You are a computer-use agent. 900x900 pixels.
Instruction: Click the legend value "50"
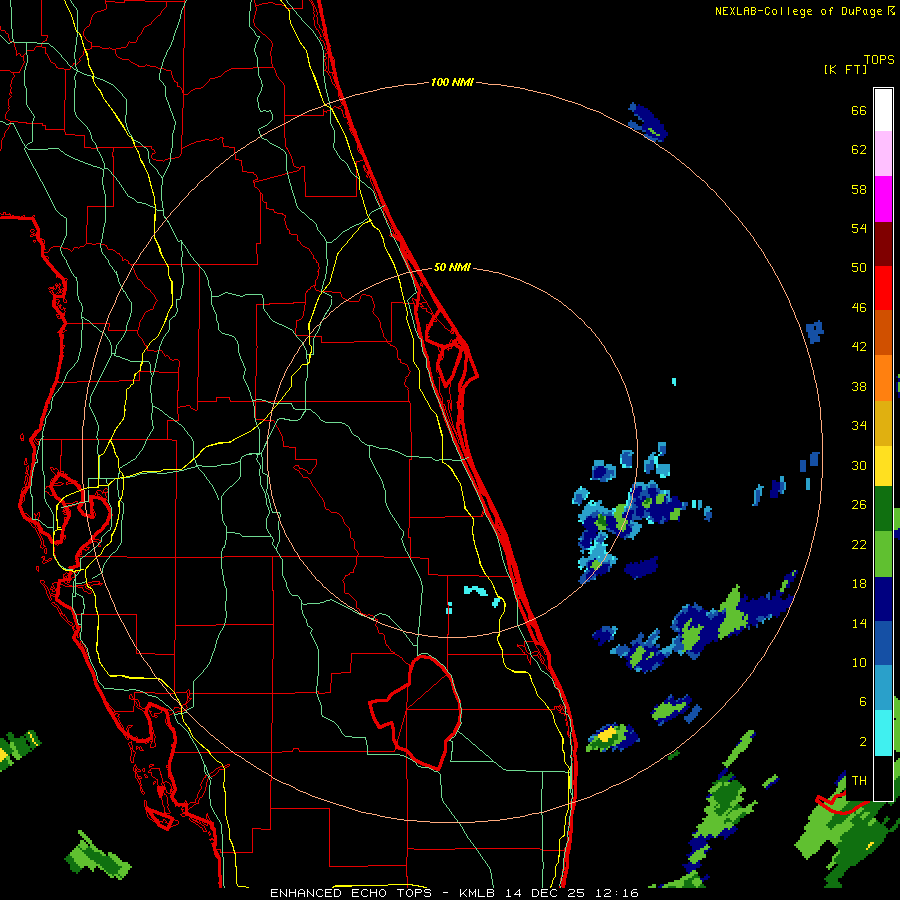(x=859, y=268)
